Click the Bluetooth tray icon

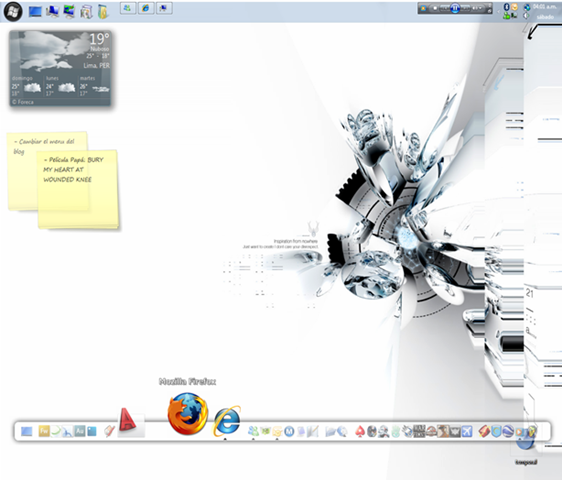[x=506, y=7]
